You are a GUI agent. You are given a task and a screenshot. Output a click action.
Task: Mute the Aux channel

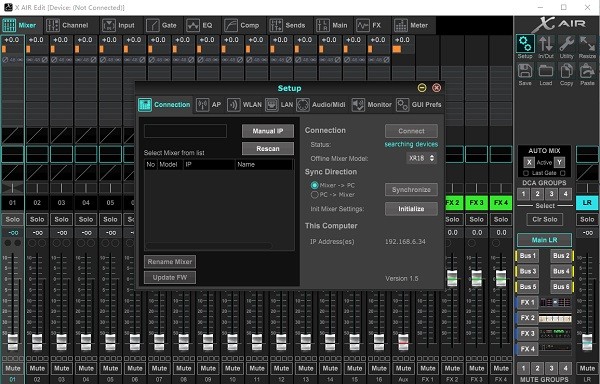pos(403,368)
